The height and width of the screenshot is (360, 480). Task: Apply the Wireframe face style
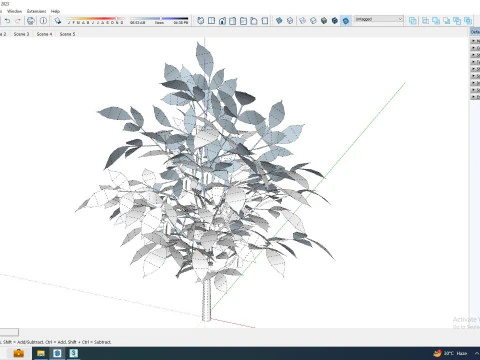click(x=302, y=21)
